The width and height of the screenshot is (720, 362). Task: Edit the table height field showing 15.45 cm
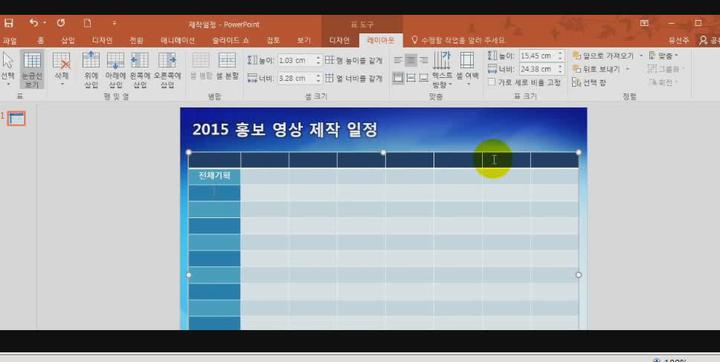coord(537,56)
